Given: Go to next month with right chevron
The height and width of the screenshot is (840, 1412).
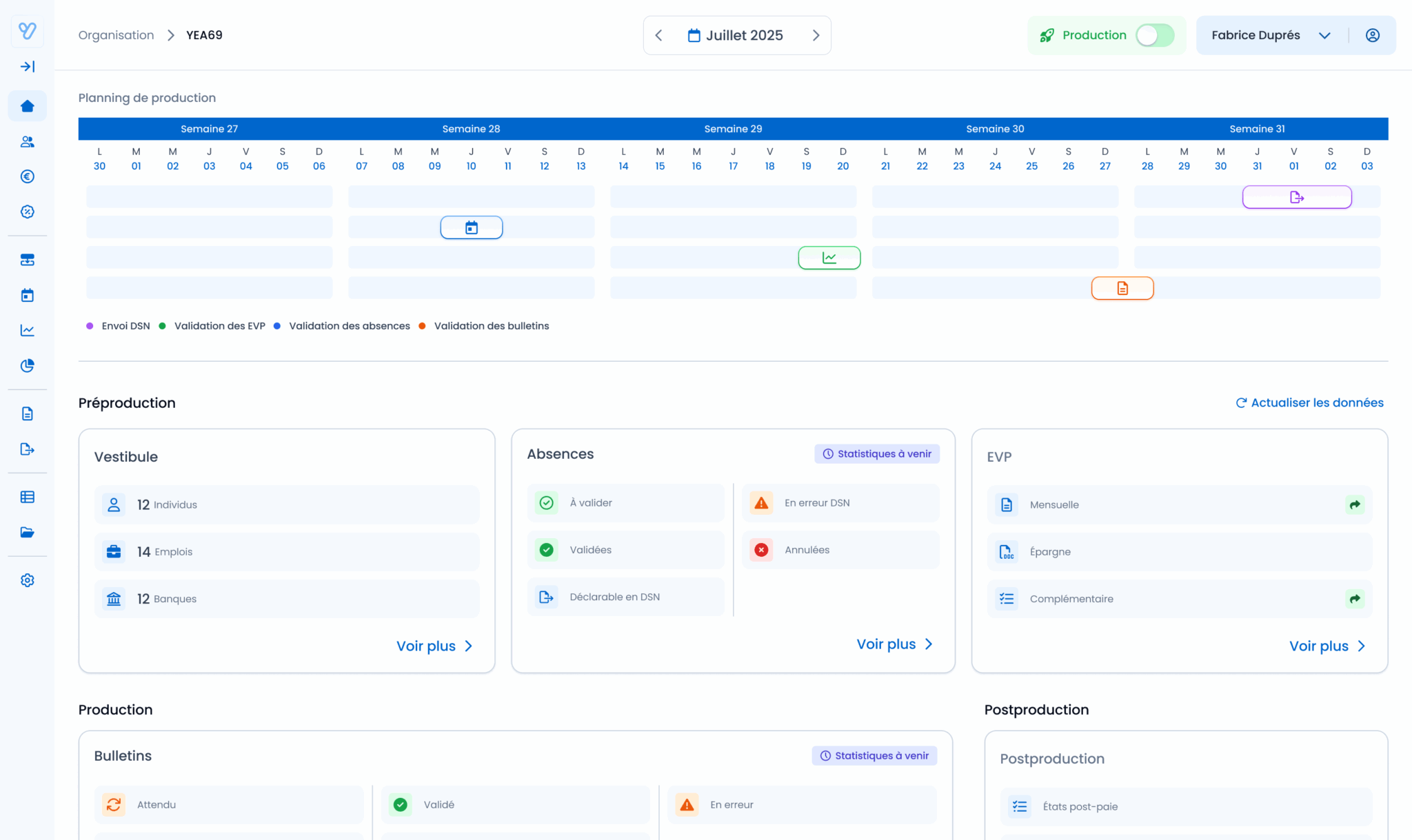Looking at the screenshot, I should (816, 35).
